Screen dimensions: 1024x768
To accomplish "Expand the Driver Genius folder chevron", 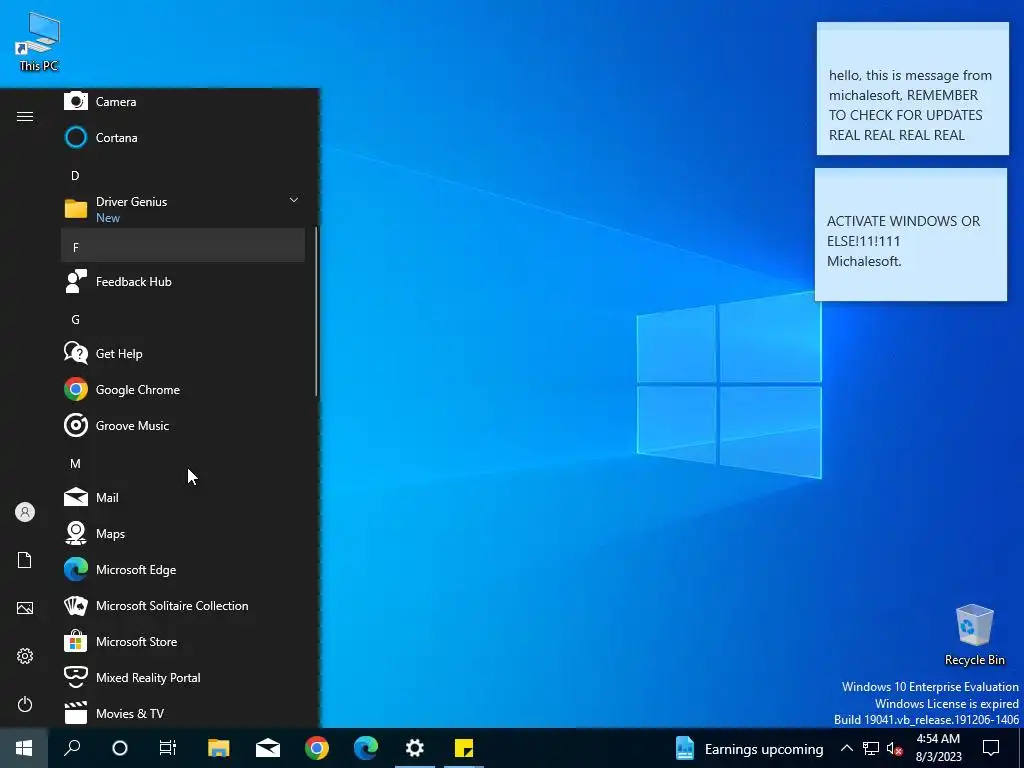I will (x=294, y=200).
